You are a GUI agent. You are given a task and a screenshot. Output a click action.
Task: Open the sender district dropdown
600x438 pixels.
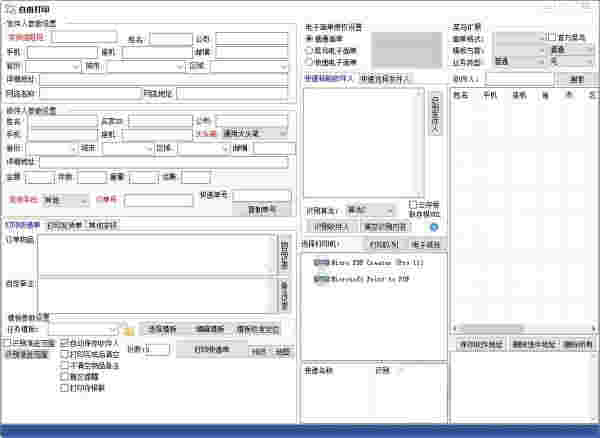(249, 67)
